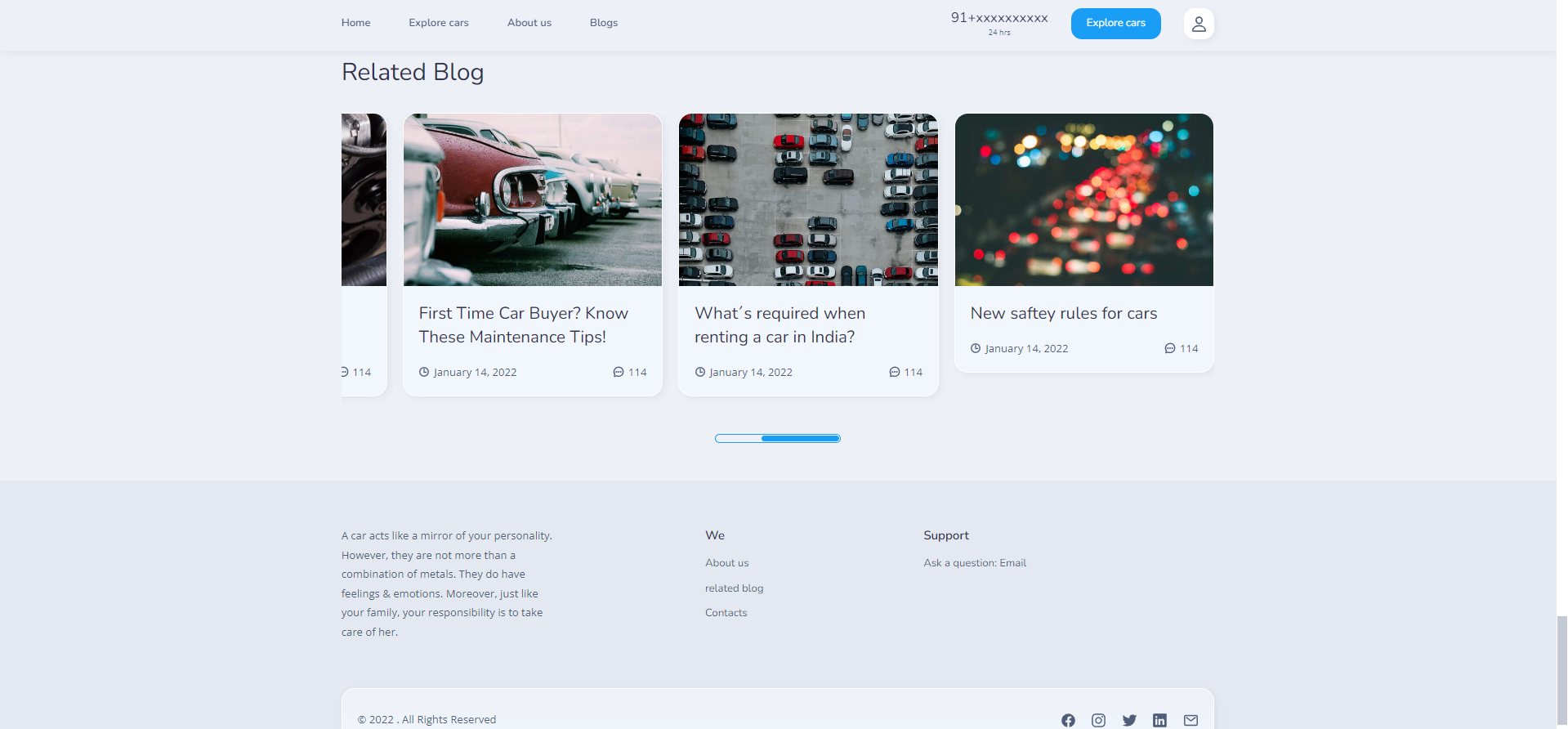1568x729 pixels.
Task: Click the We footer heading
Action: point(715,535)
